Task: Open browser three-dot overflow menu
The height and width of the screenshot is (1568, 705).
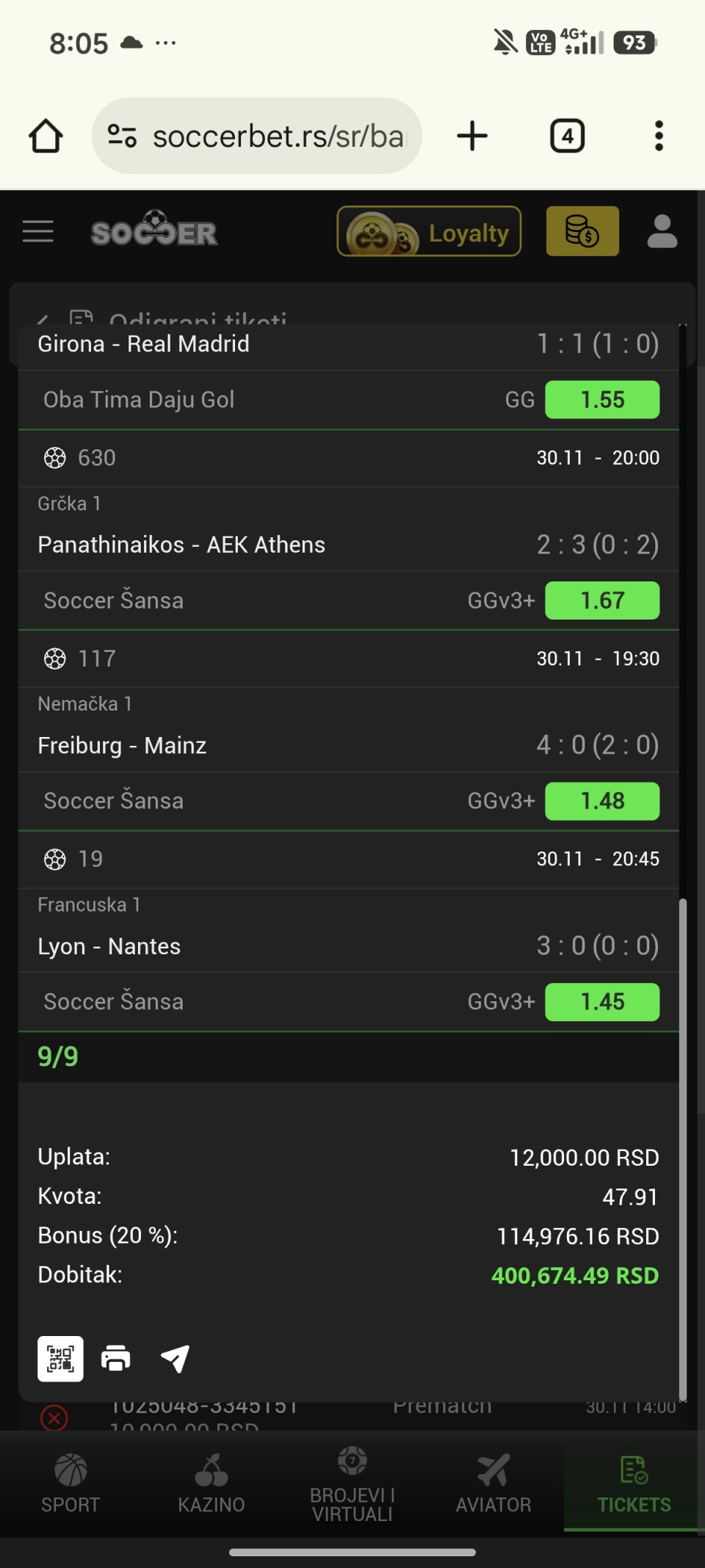Action: [659, 136]
